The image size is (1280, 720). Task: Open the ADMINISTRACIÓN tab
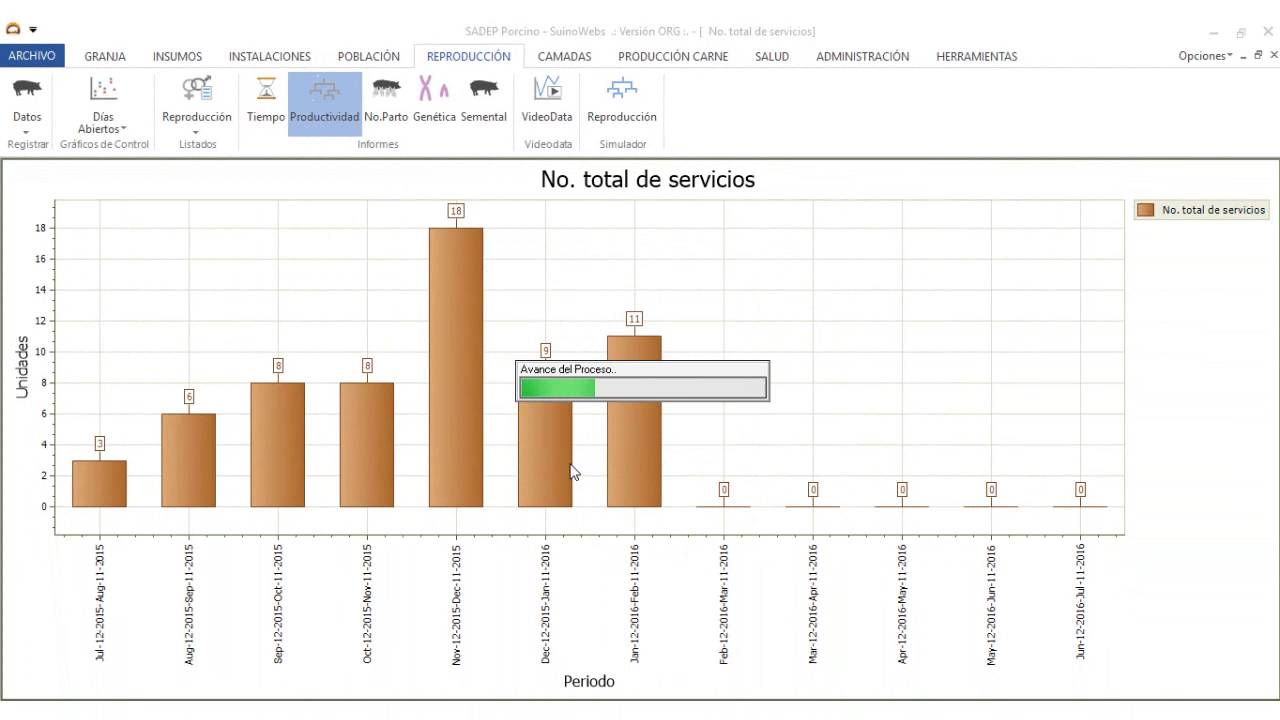point(862,56)
